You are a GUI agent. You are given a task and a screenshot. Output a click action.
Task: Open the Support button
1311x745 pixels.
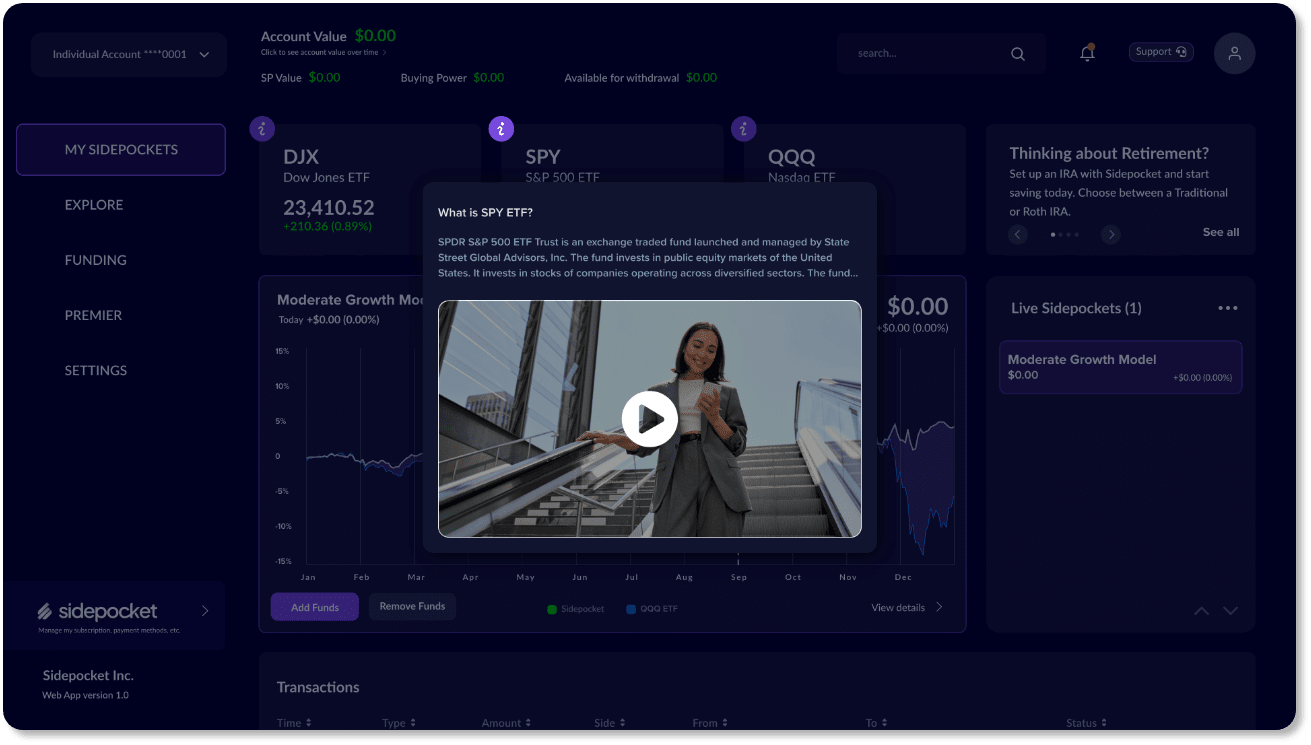click(x=1161, y=52)
